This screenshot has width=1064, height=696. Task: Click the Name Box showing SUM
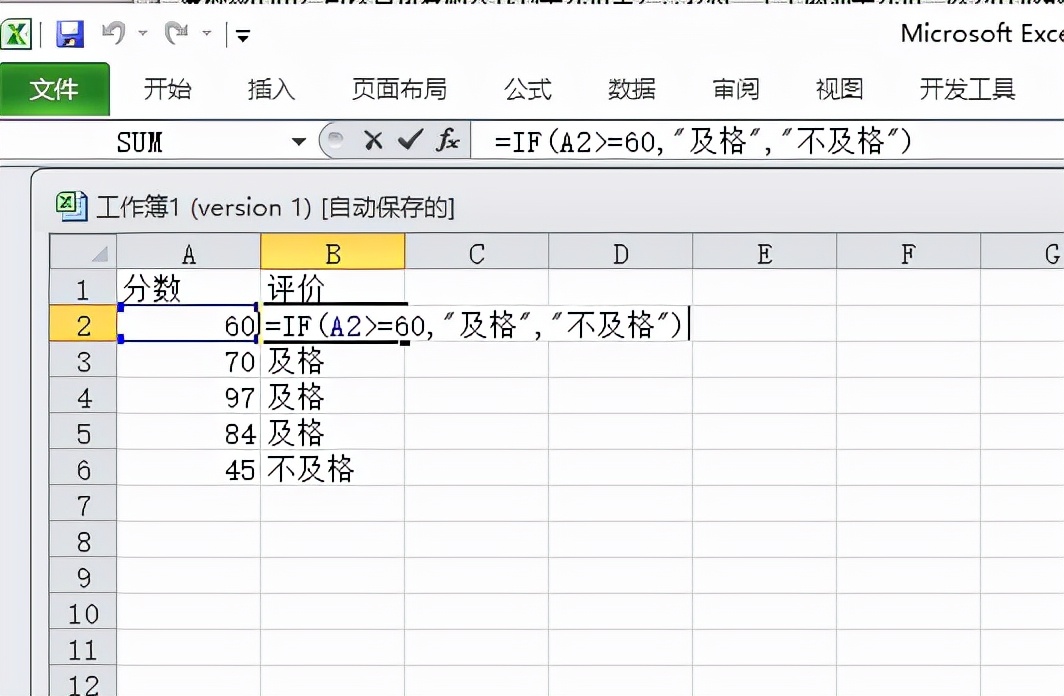[139, 142]
